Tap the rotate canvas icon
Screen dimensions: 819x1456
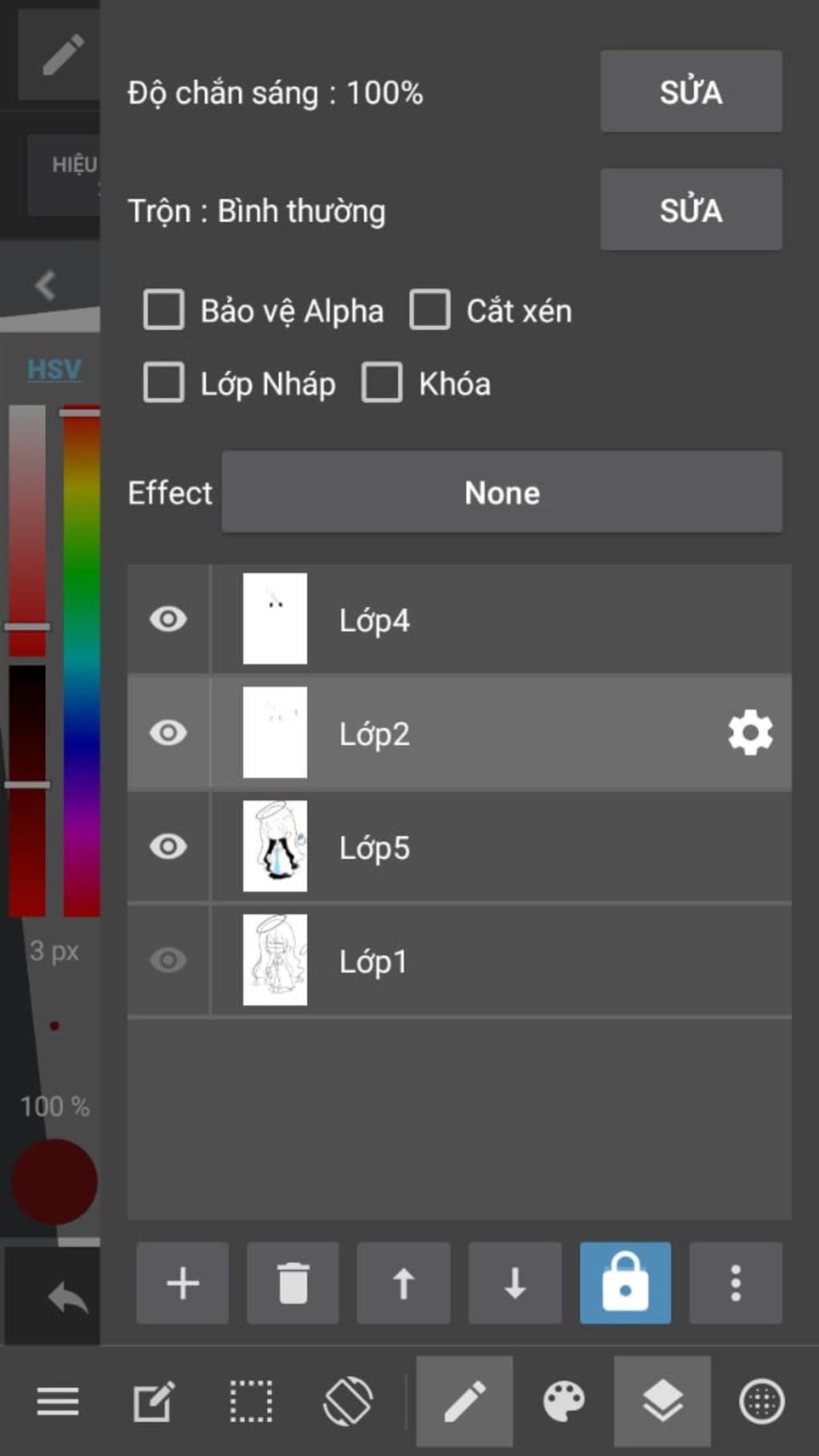pos(348,1402)
